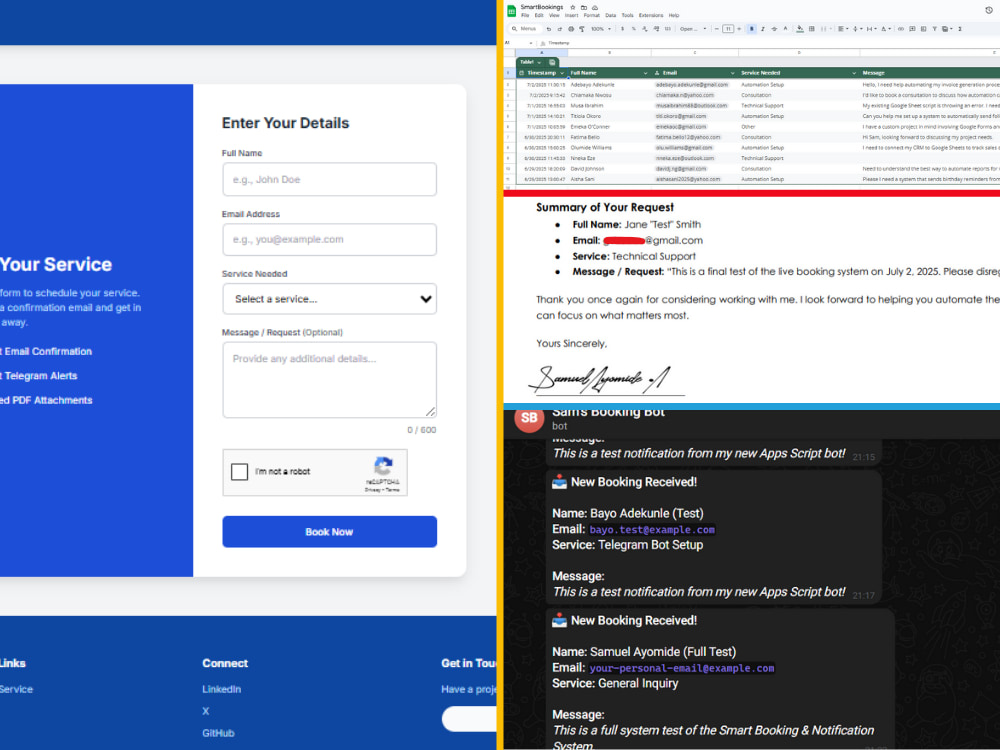Open the font family dropdown
Viewport: 1000px width, 750px height.
tap(693, 29)
